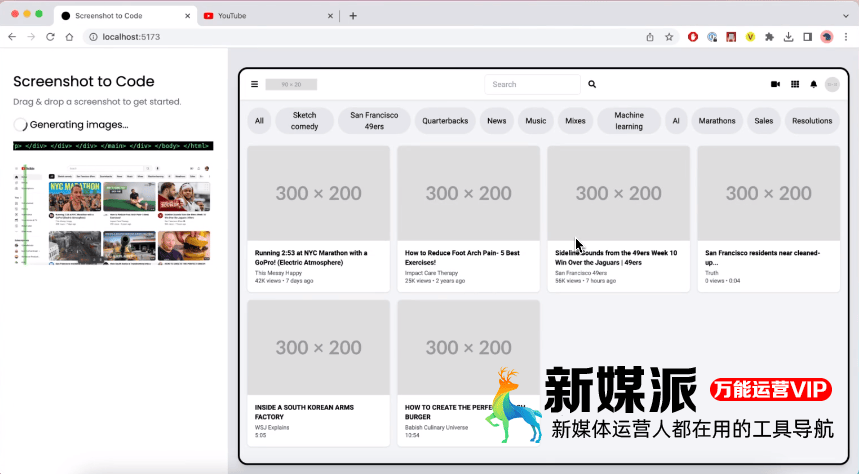The width and height of the screenshot is (859, 474).
Task: Select the Sketch comedy chip
Action: [305, 121]
